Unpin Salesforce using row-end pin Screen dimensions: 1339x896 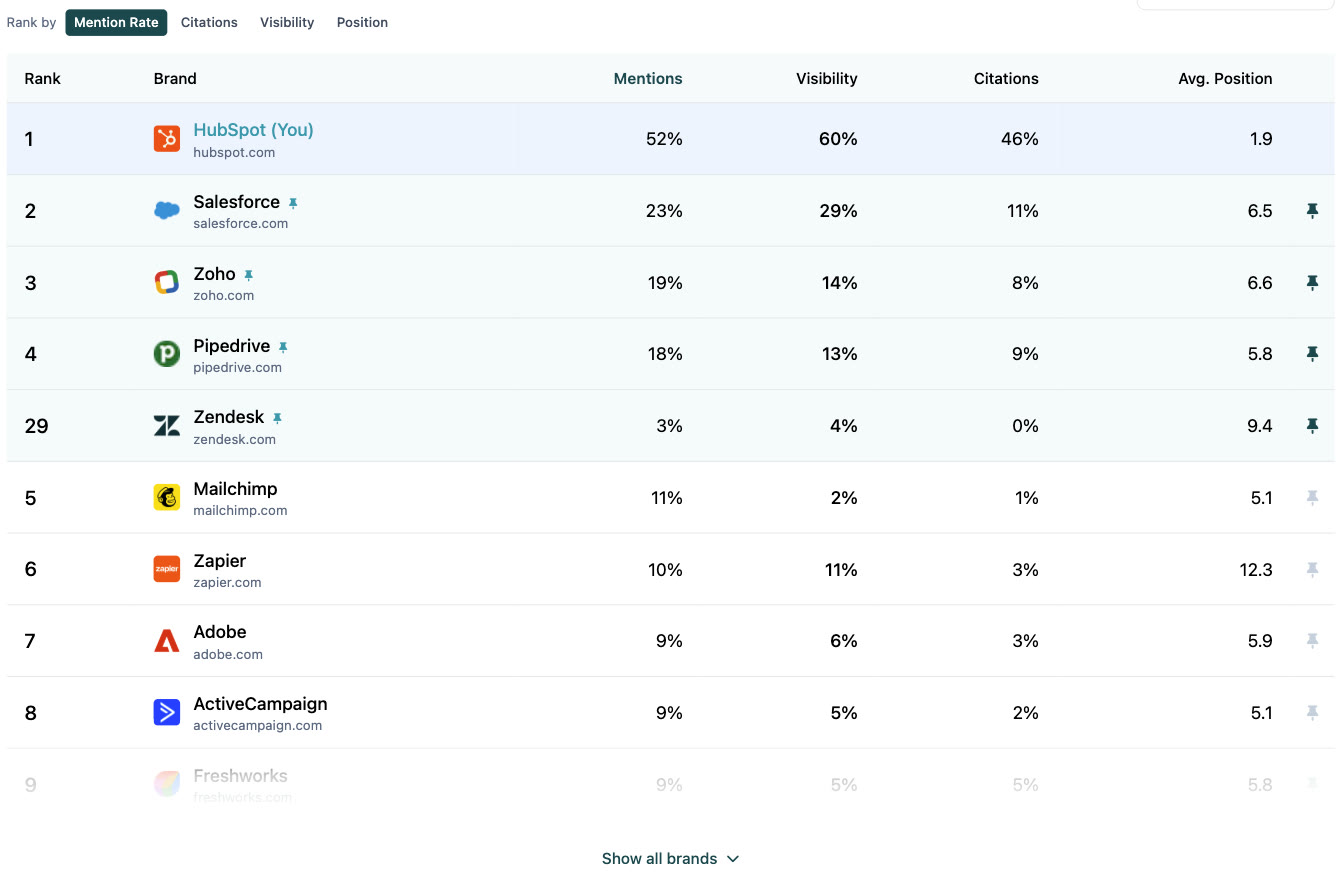tap(1313, 211)
